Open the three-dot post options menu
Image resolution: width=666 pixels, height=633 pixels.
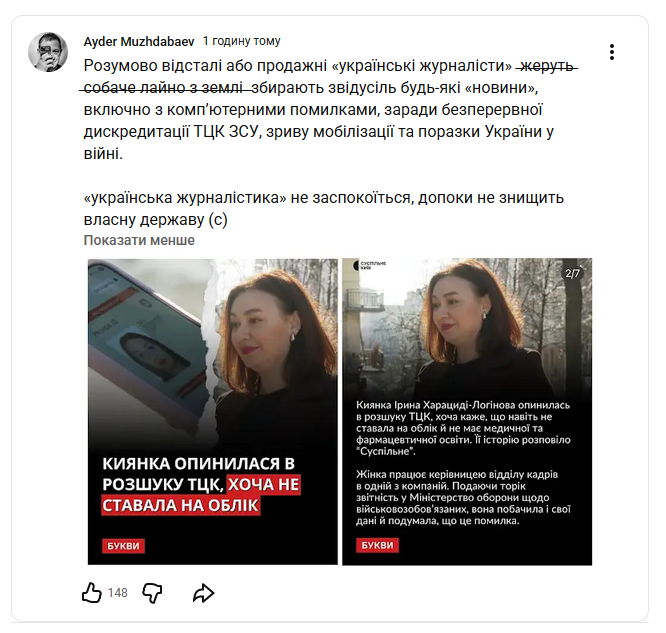pos(611,52)
